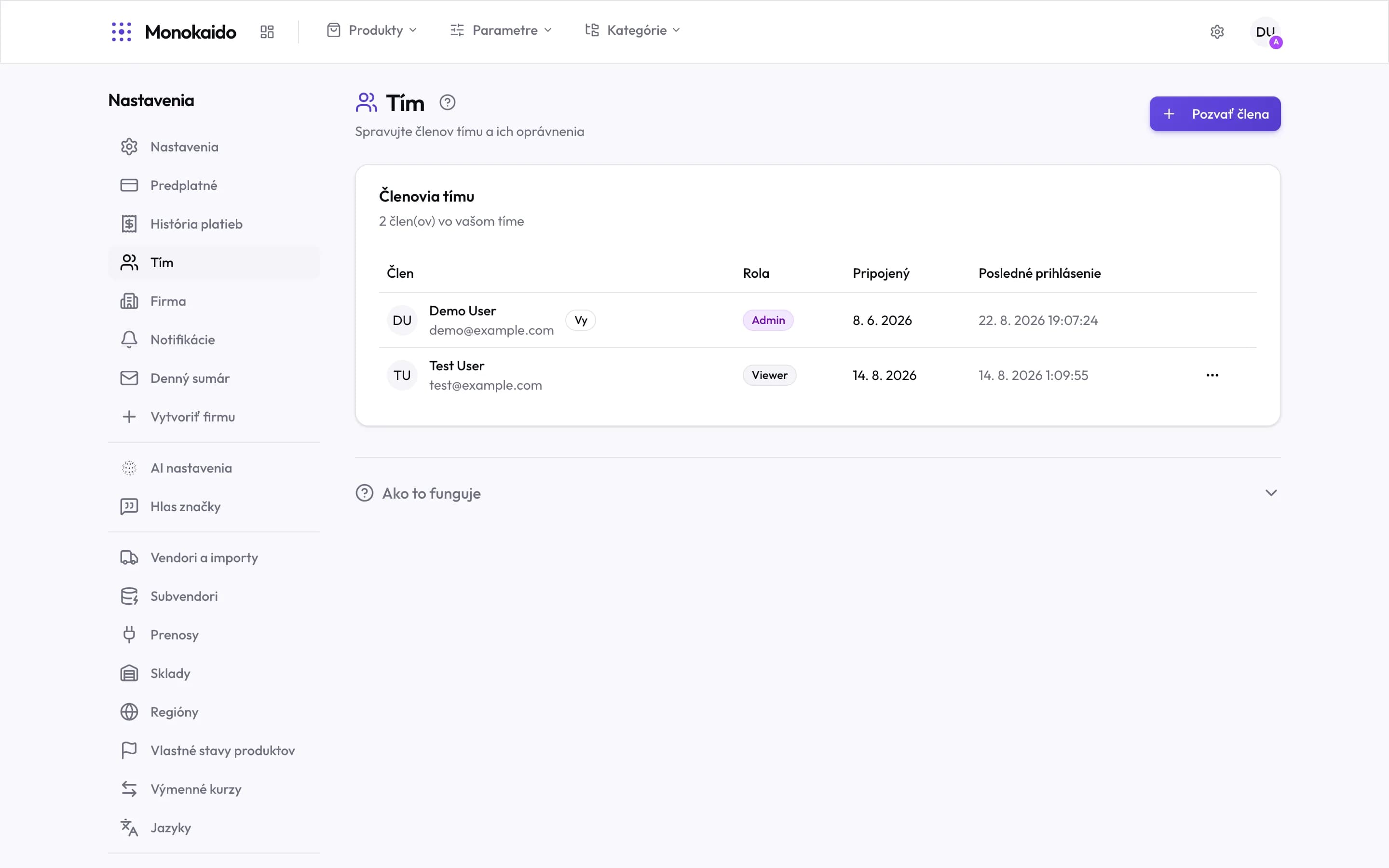This screenshot has width=1389, height=868.
Task: Open História platieb in the sidebar
Action: pyautogui.click(x=214, y=224)
